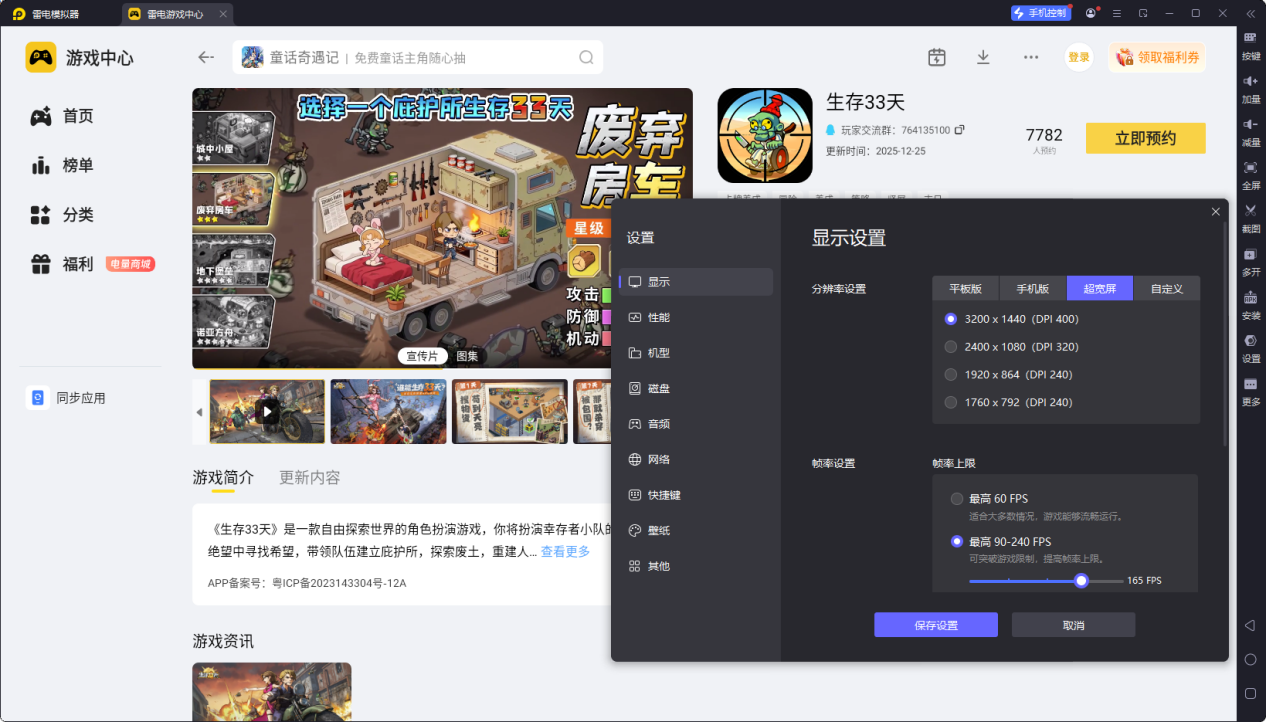Screen dimensions: 1266x722
Task: Open 显示 settings section
Action: [x=696, y=282]
